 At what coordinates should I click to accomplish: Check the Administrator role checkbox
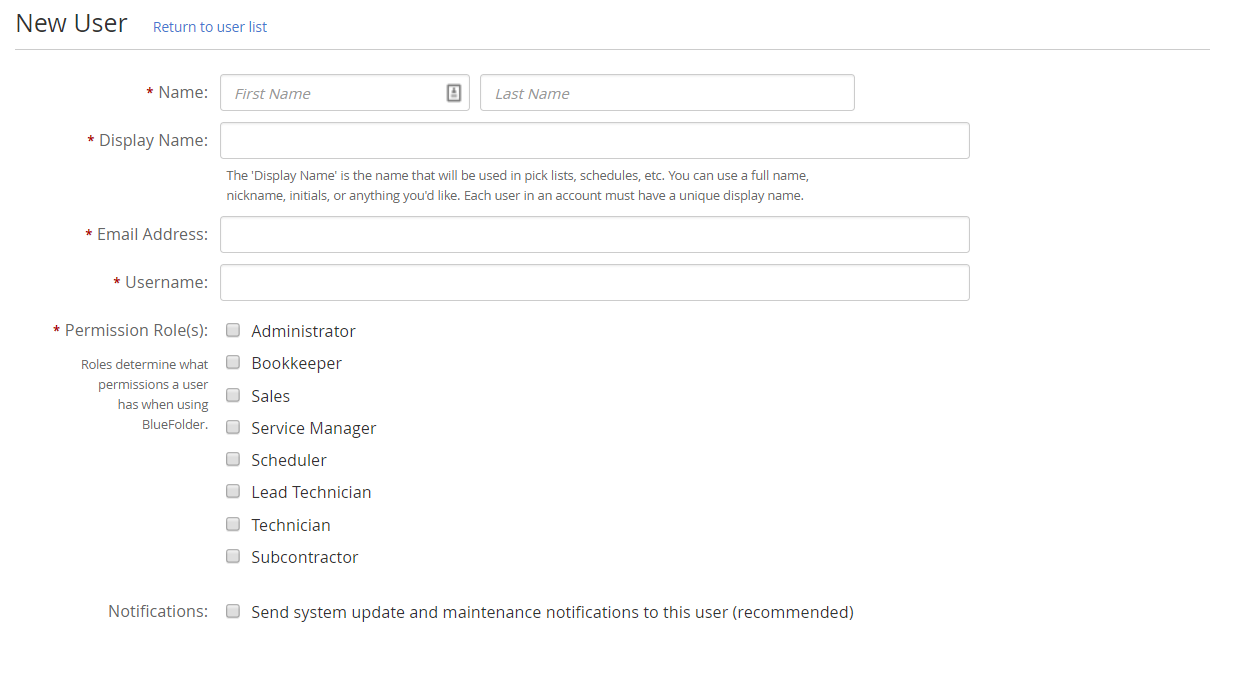pos(233,330)
